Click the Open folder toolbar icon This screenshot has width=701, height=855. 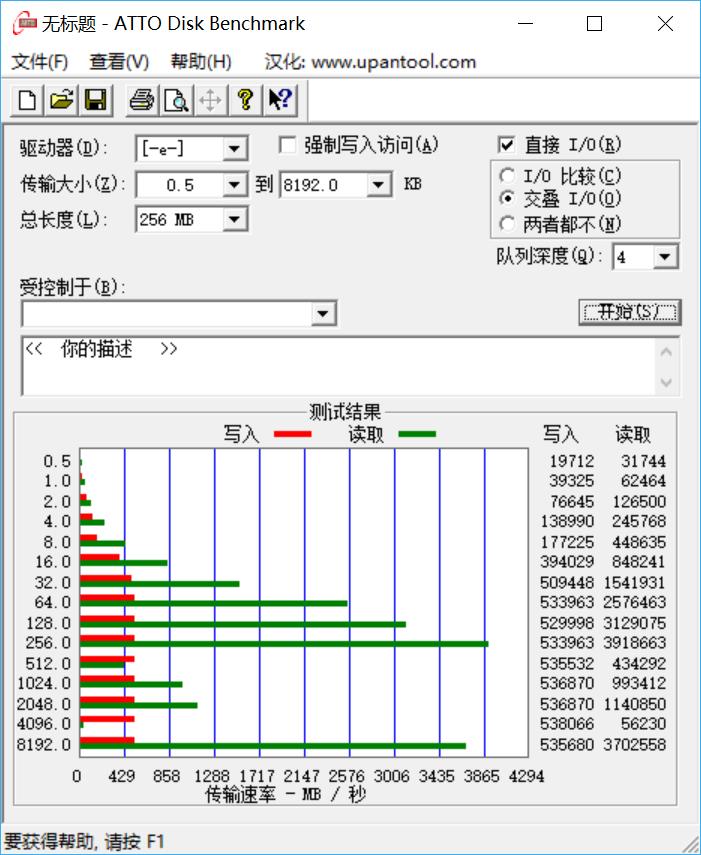pos(62,100)
